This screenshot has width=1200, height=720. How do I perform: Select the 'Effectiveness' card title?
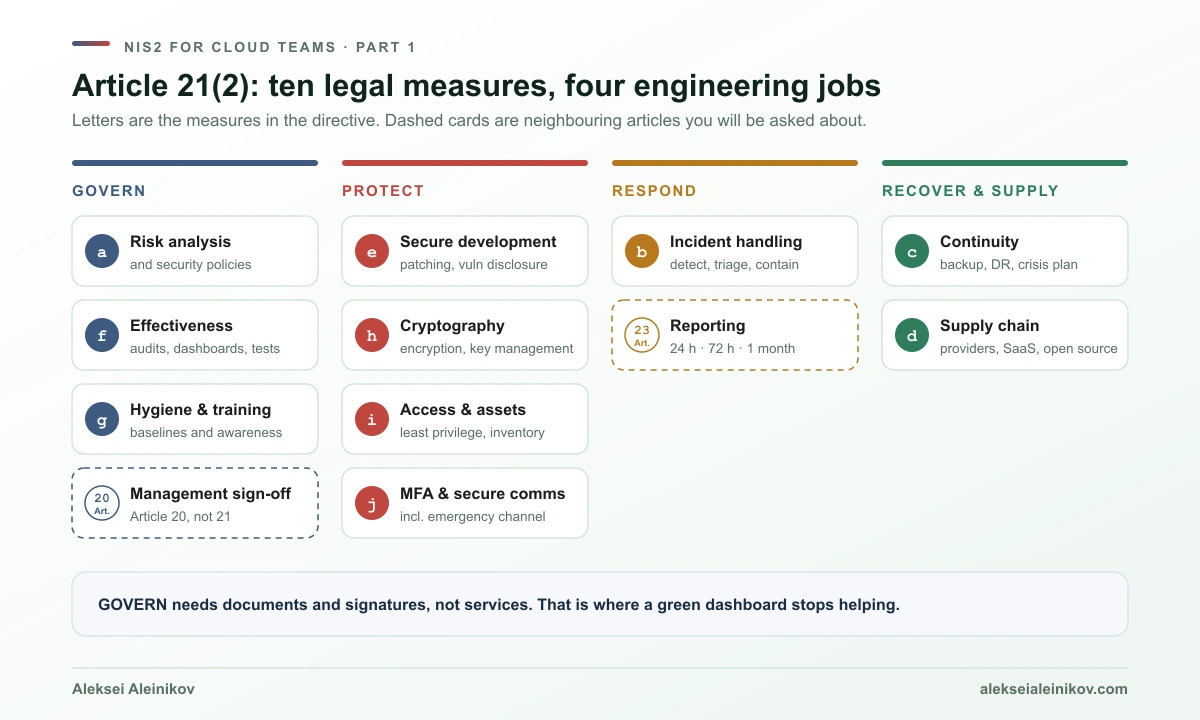pyautogui.click(x=181, y=326)
